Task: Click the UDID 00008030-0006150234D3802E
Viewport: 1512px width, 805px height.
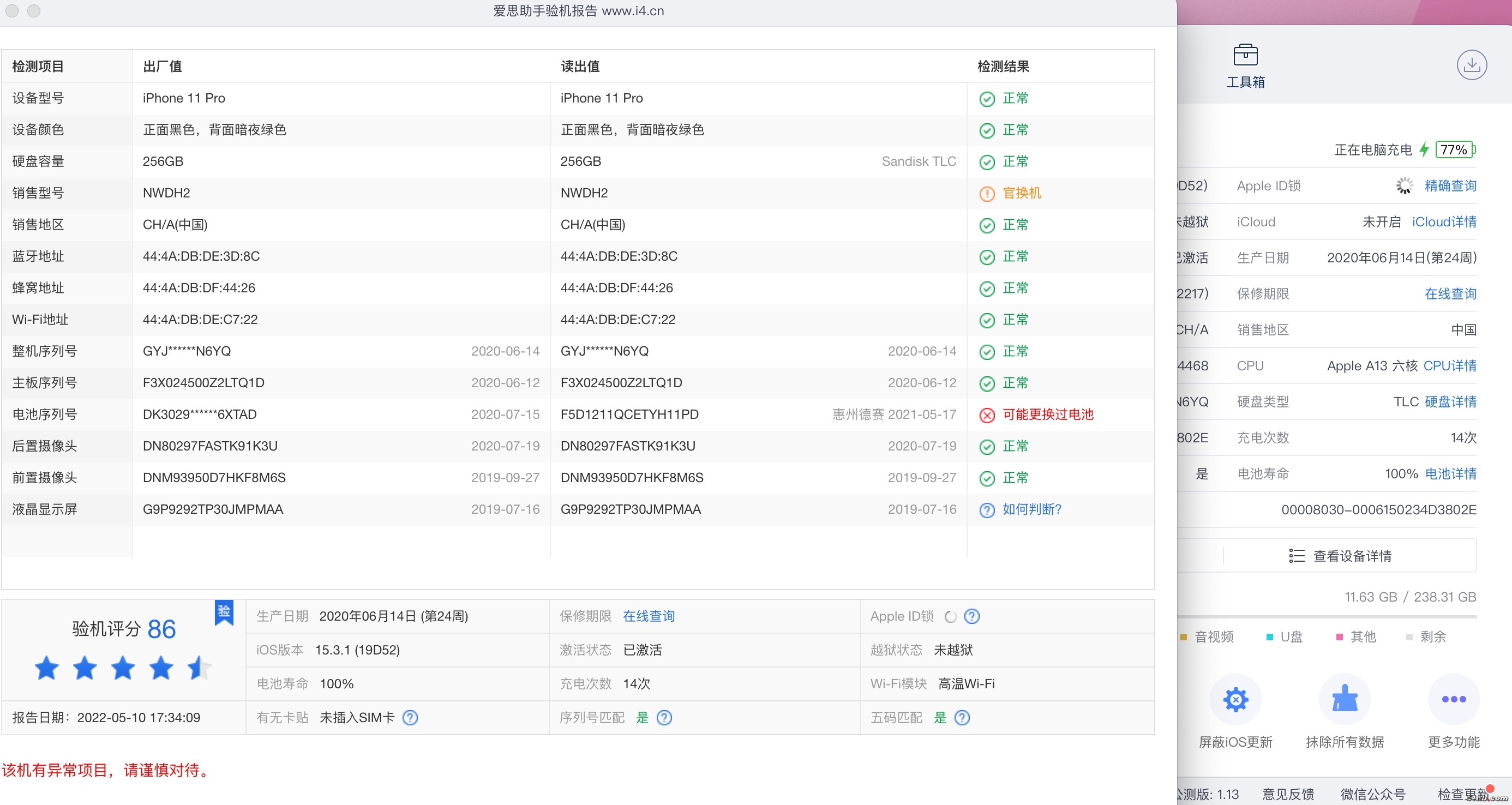Action: (1378, 509)
